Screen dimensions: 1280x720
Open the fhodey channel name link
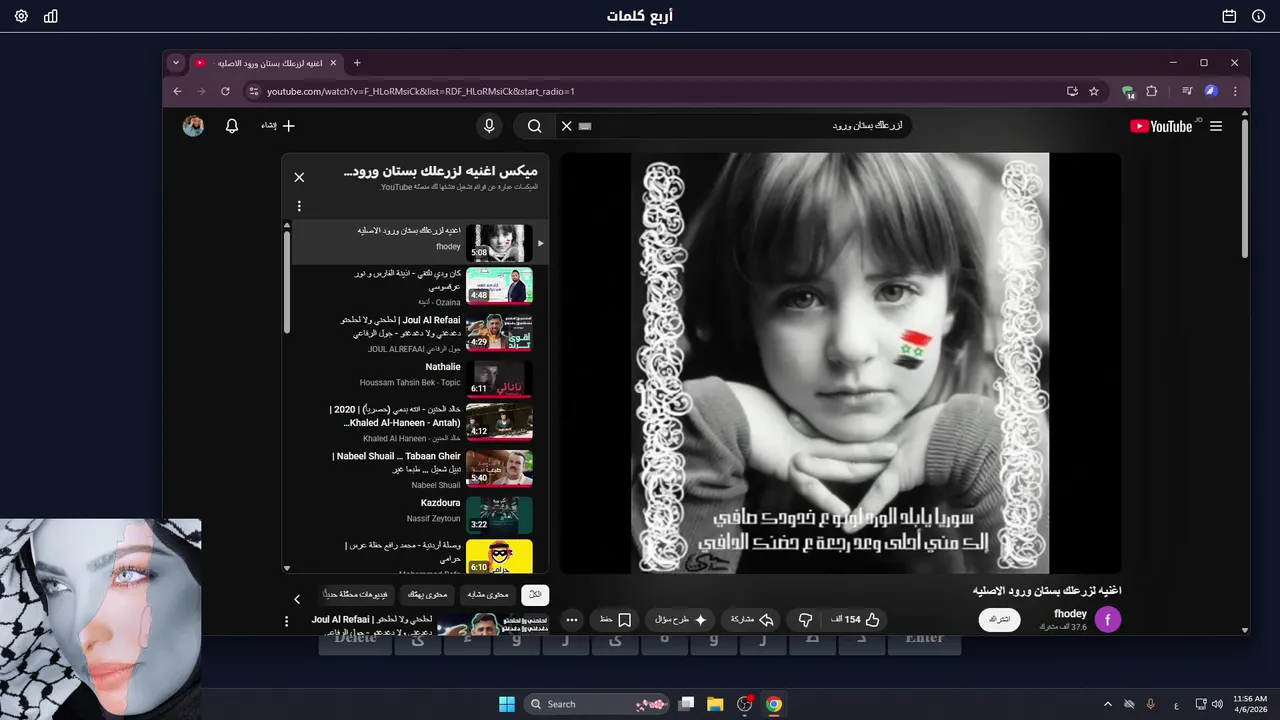tap(1070, 614)
